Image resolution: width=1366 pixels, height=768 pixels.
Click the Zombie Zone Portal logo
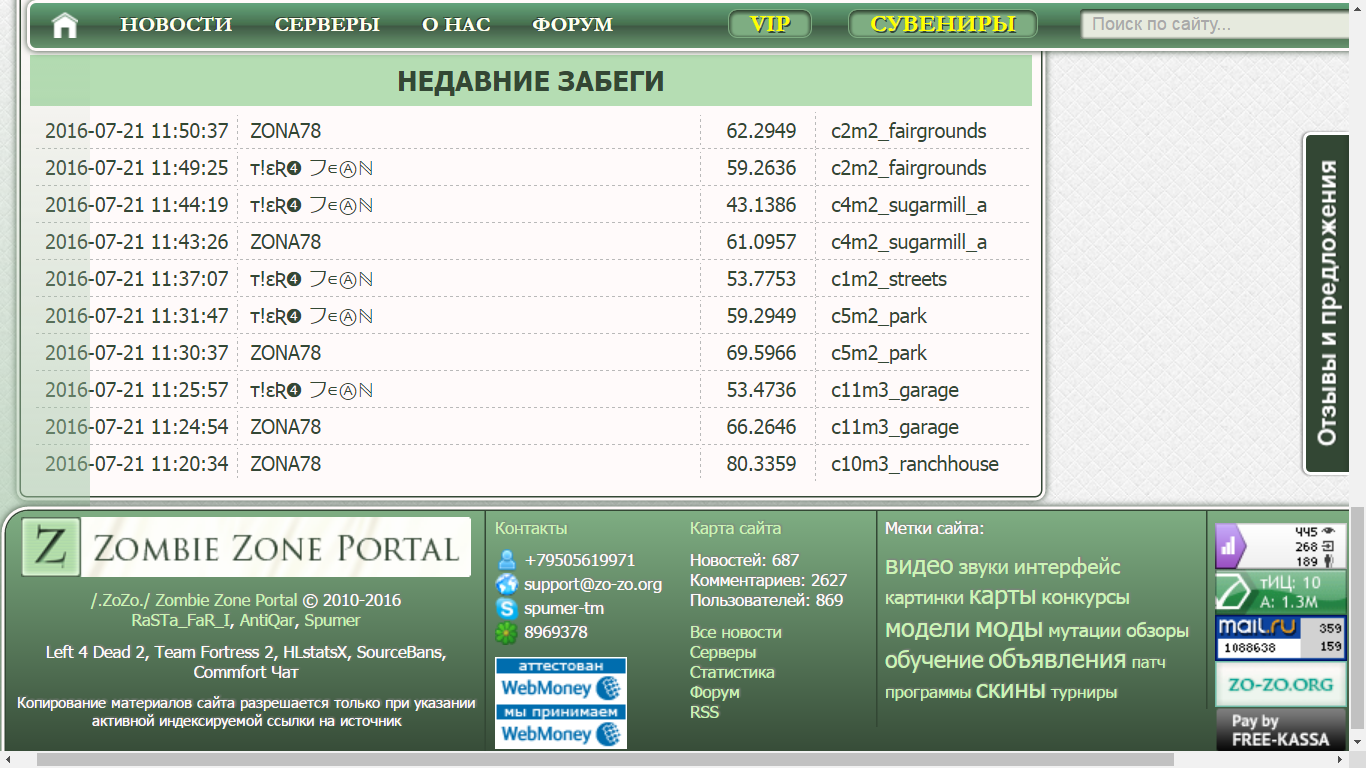click(246, 547)
